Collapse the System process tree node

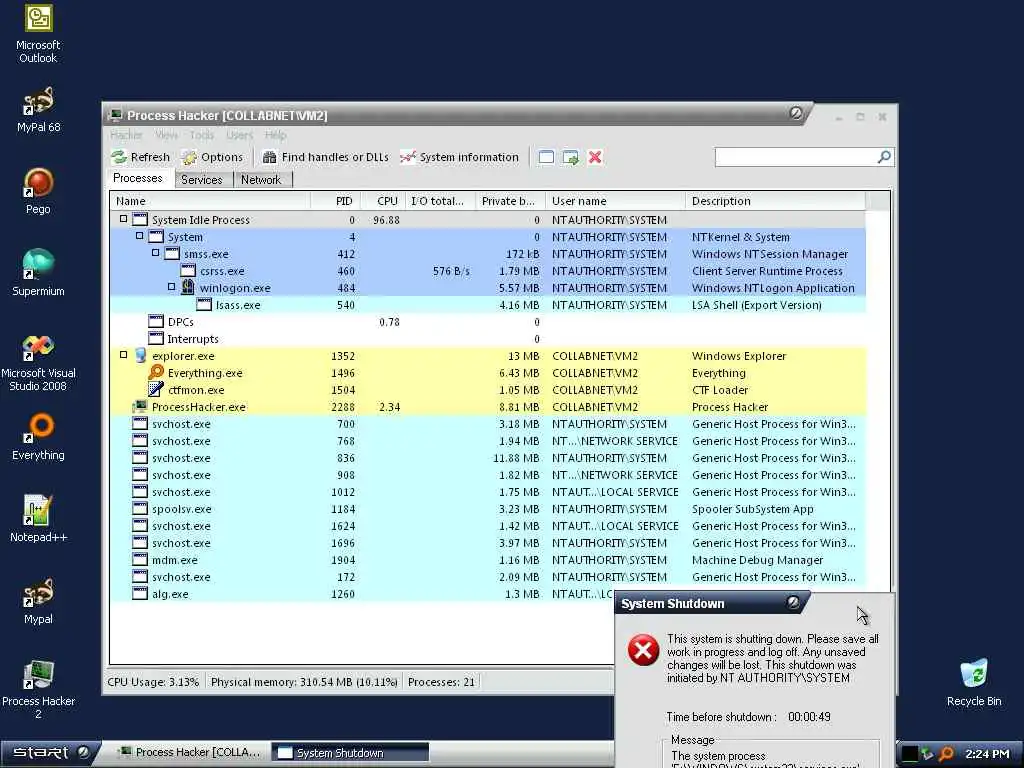pyautogui.click(x=139, y=236)
